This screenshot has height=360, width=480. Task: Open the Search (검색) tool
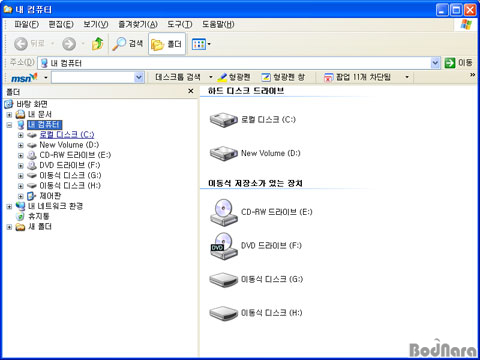coord(128,44)
